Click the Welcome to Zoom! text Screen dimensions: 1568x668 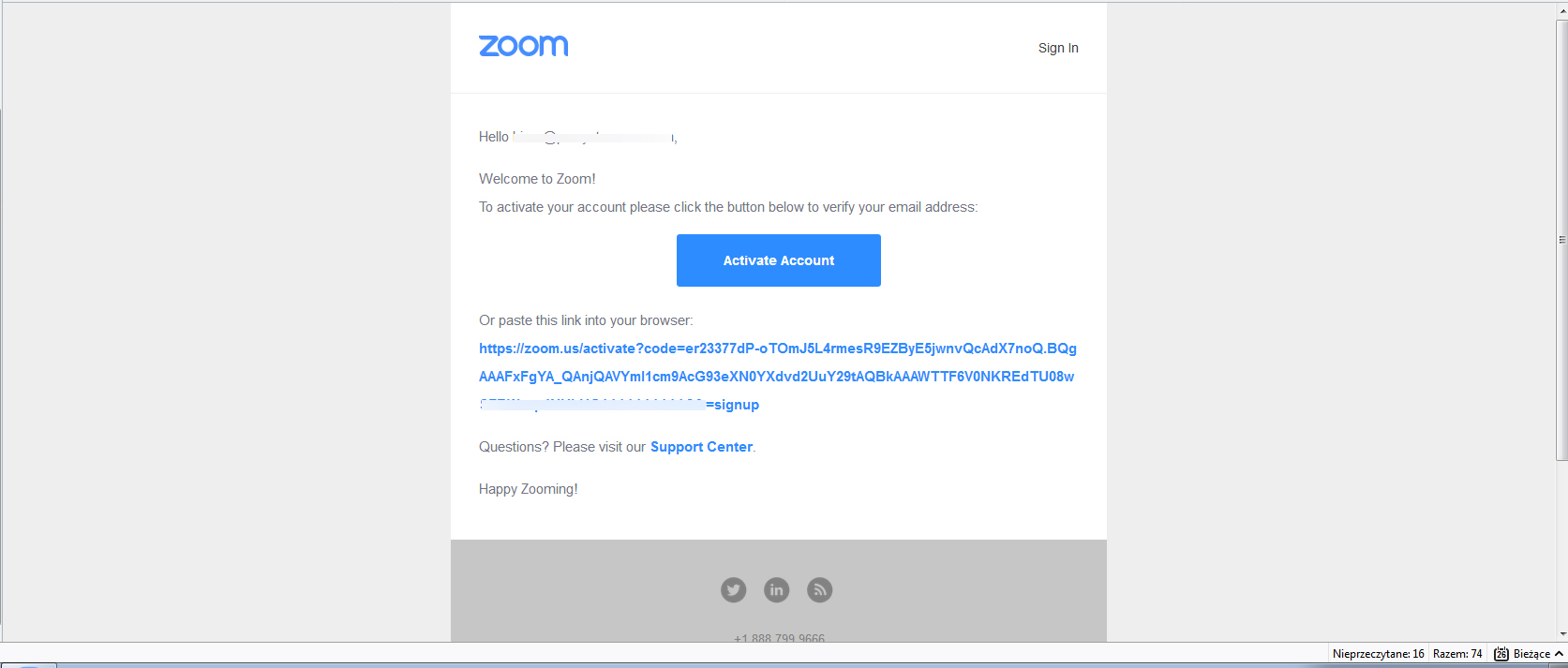pyautogui.click(x=537, y=179)
